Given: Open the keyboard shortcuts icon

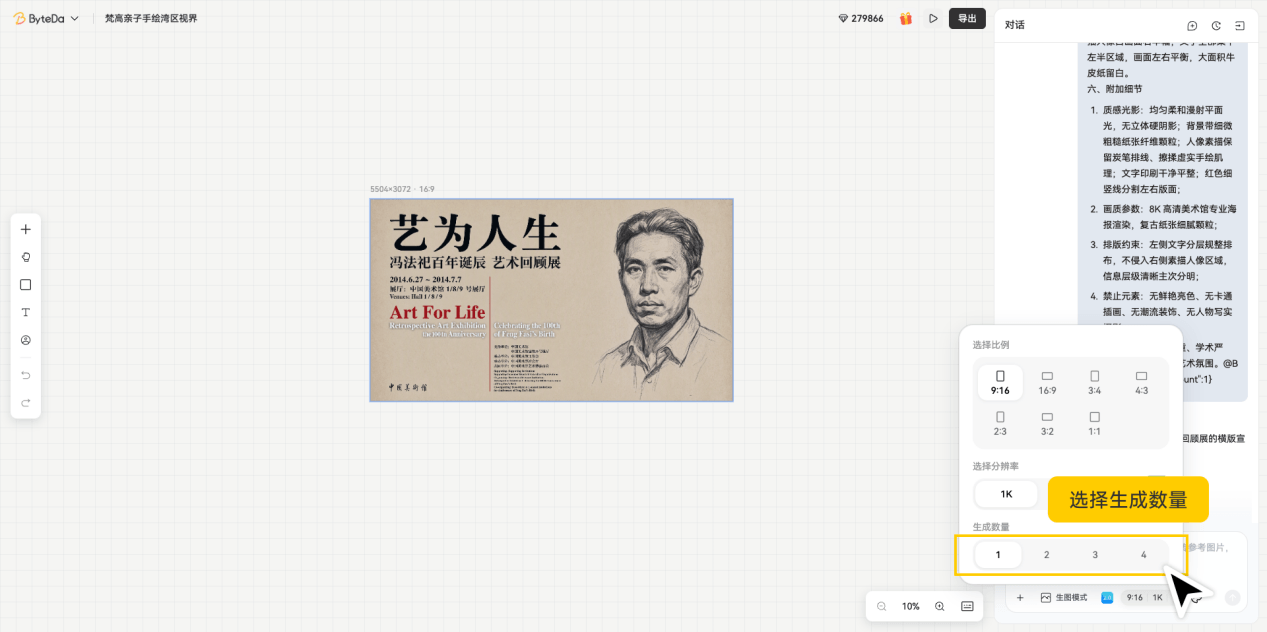Looking at the screenshot, I should (968, 606).
